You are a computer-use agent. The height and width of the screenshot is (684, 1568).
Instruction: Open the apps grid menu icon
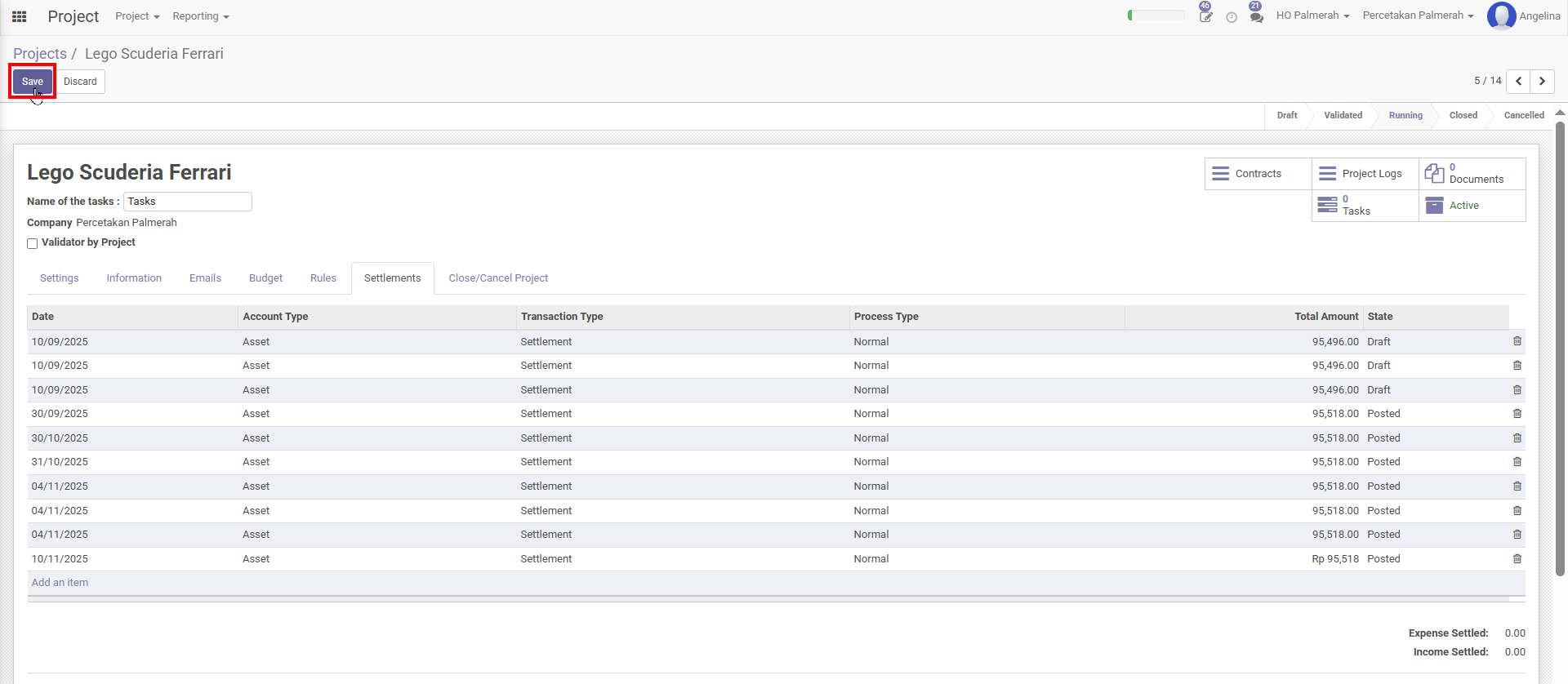20,16
